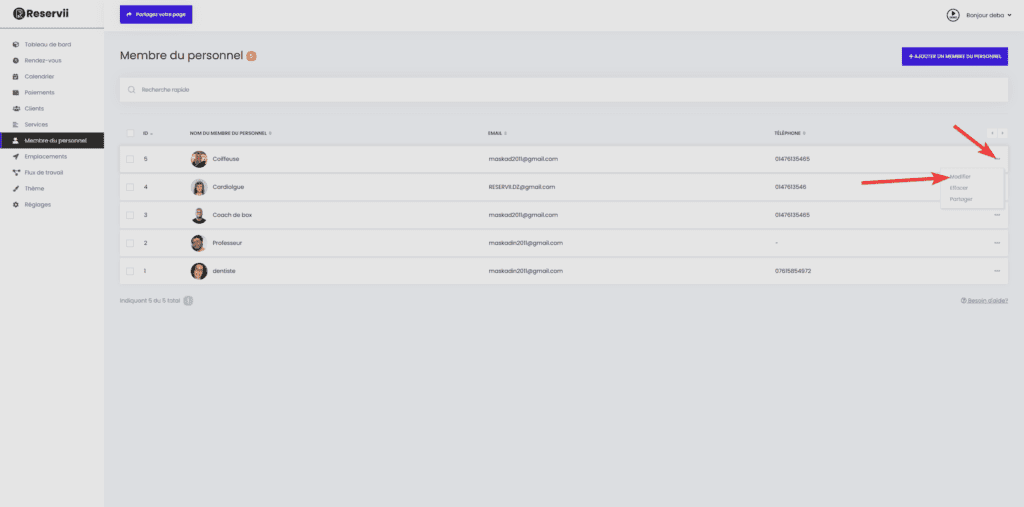Choose Modifier in the context menu
The image size is (1024, 507).
(x=960, y=177)
